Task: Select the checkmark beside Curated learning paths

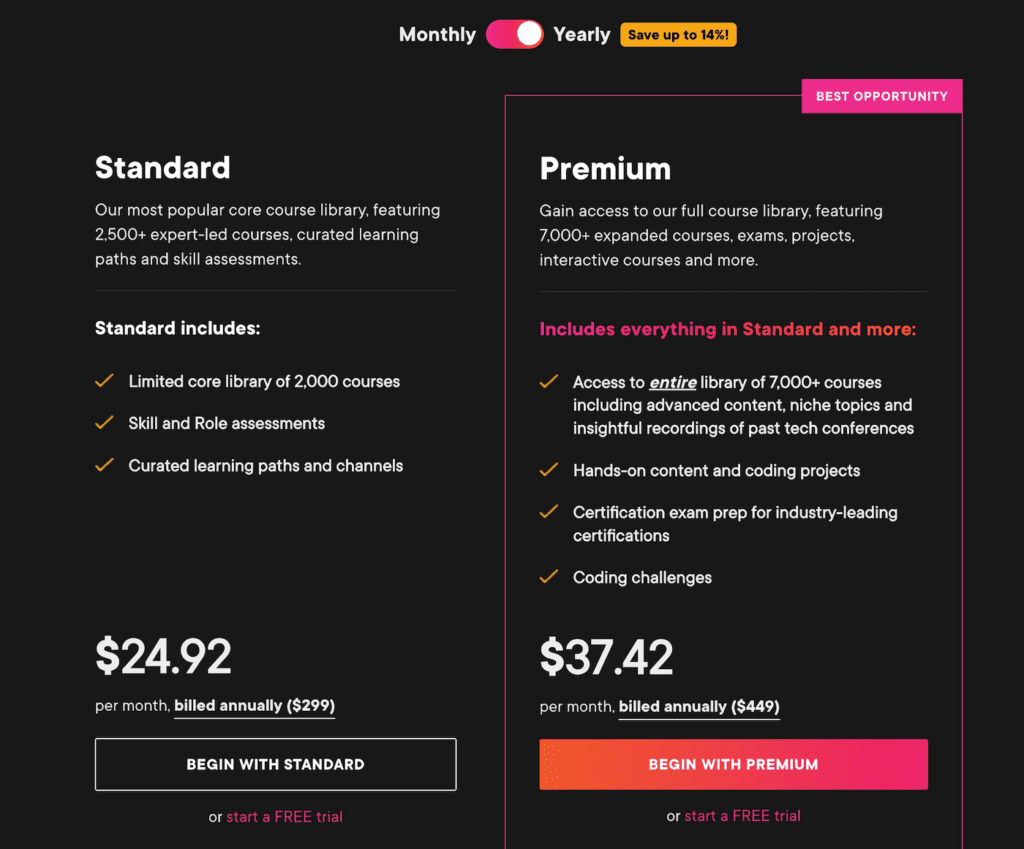Action: [x=105, y=465]
